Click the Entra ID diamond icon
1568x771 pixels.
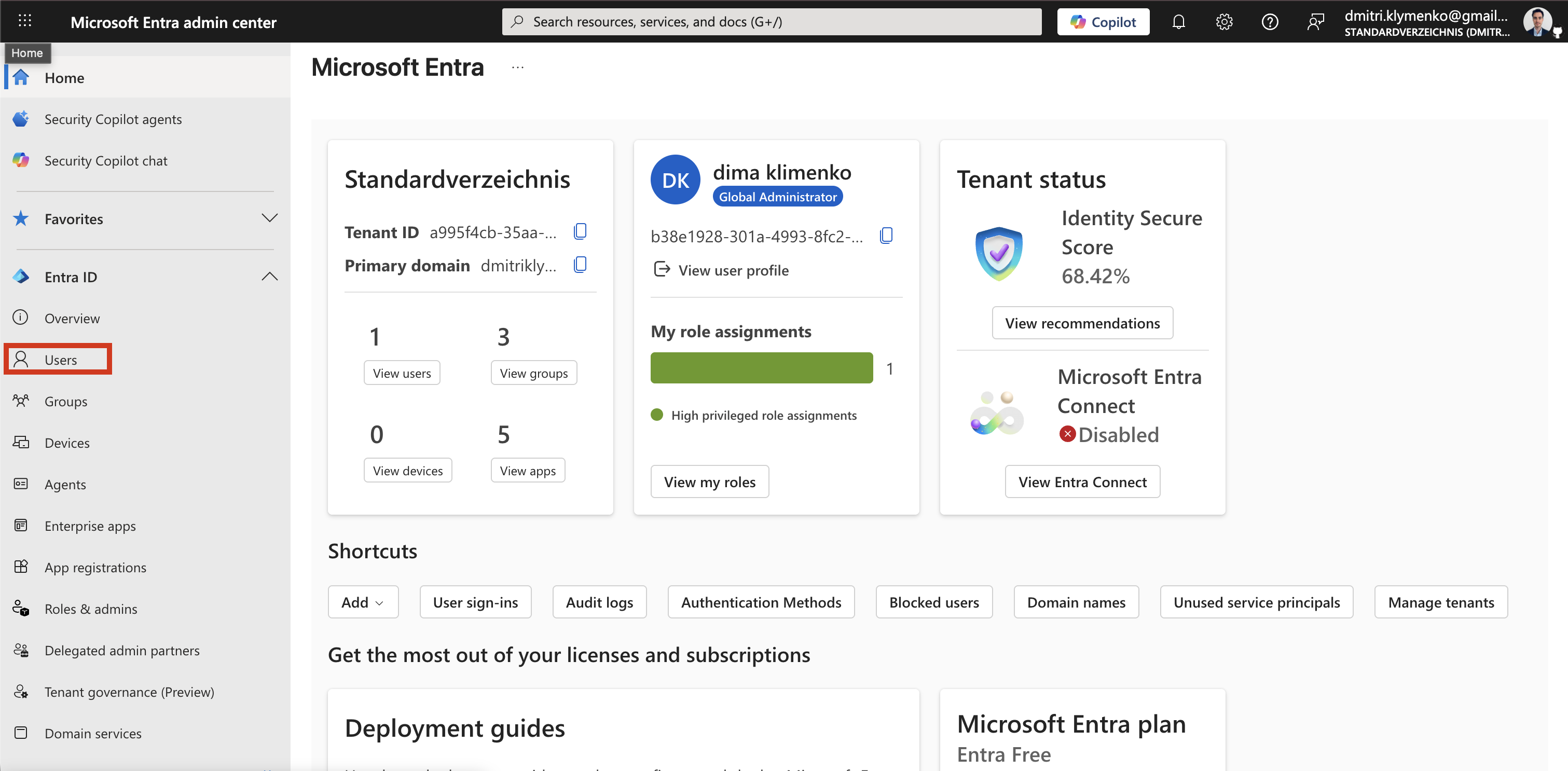tap(21, 277)
